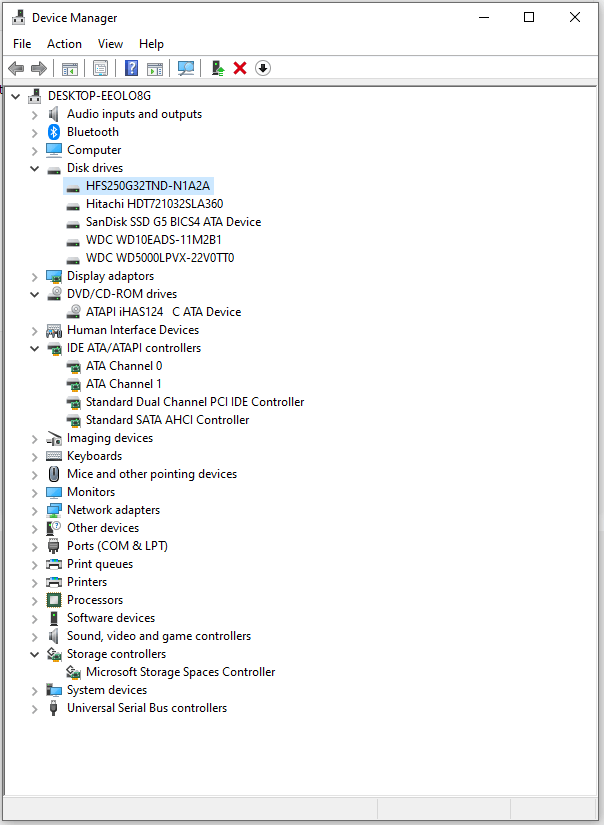This screenshot has height=825, width=604.
Task: Click the Device Manager title bar icon
Action: (x=19, y=17)
